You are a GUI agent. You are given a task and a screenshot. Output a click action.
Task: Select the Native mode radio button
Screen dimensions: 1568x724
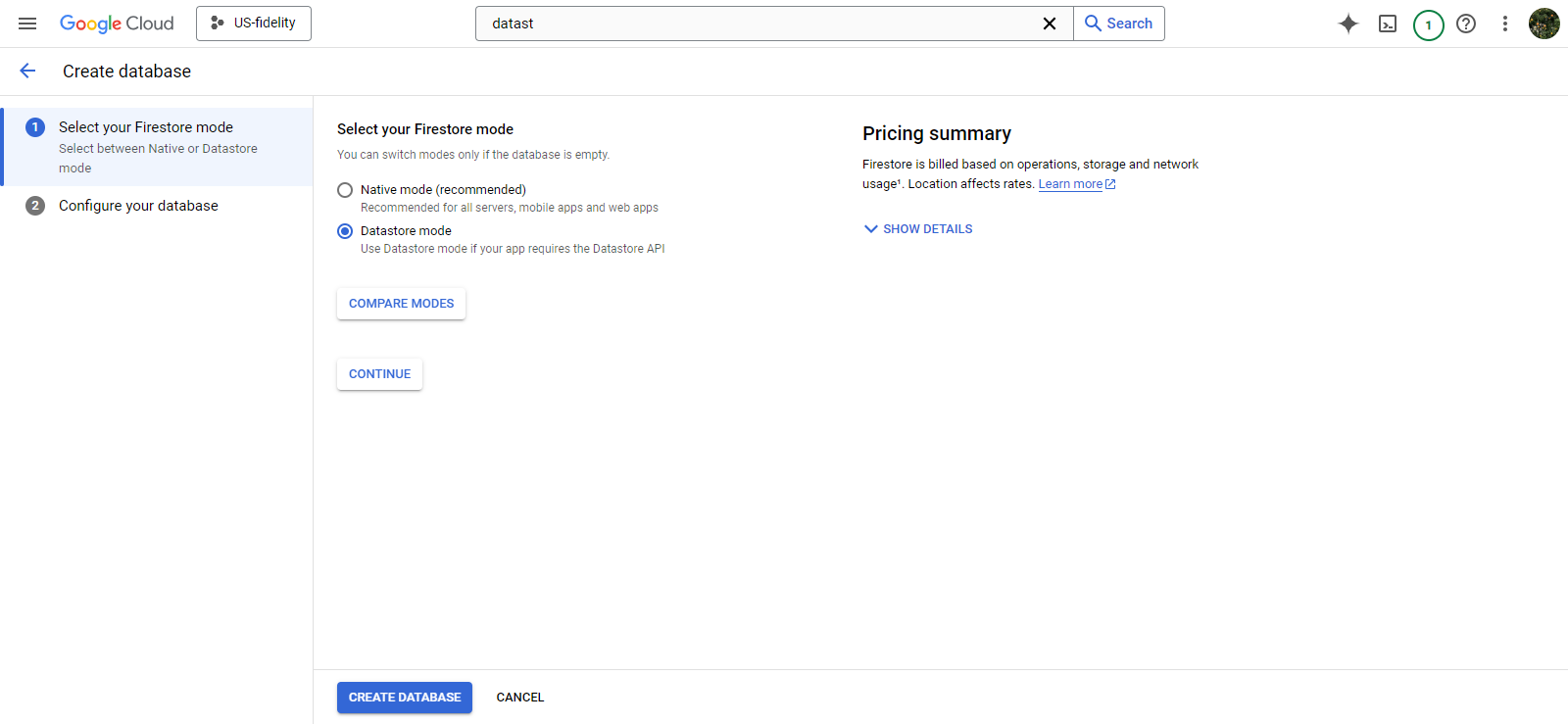pos(345,190)
